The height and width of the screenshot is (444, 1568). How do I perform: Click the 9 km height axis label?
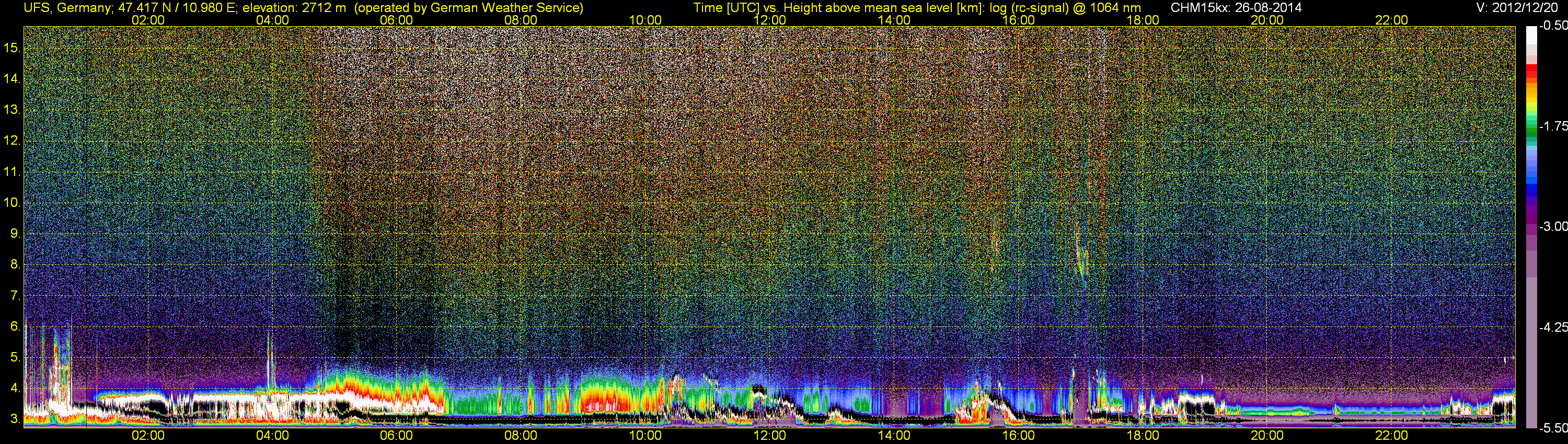coord(15,233)
